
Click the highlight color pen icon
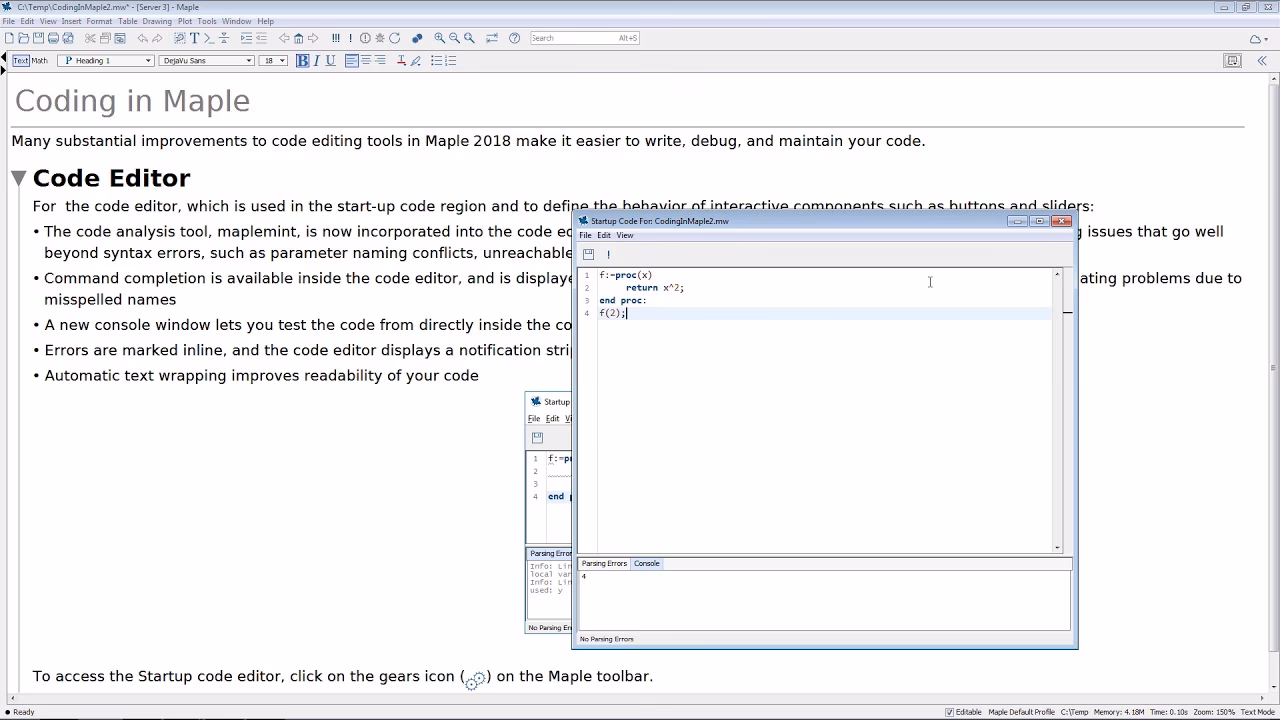point(416,60)
